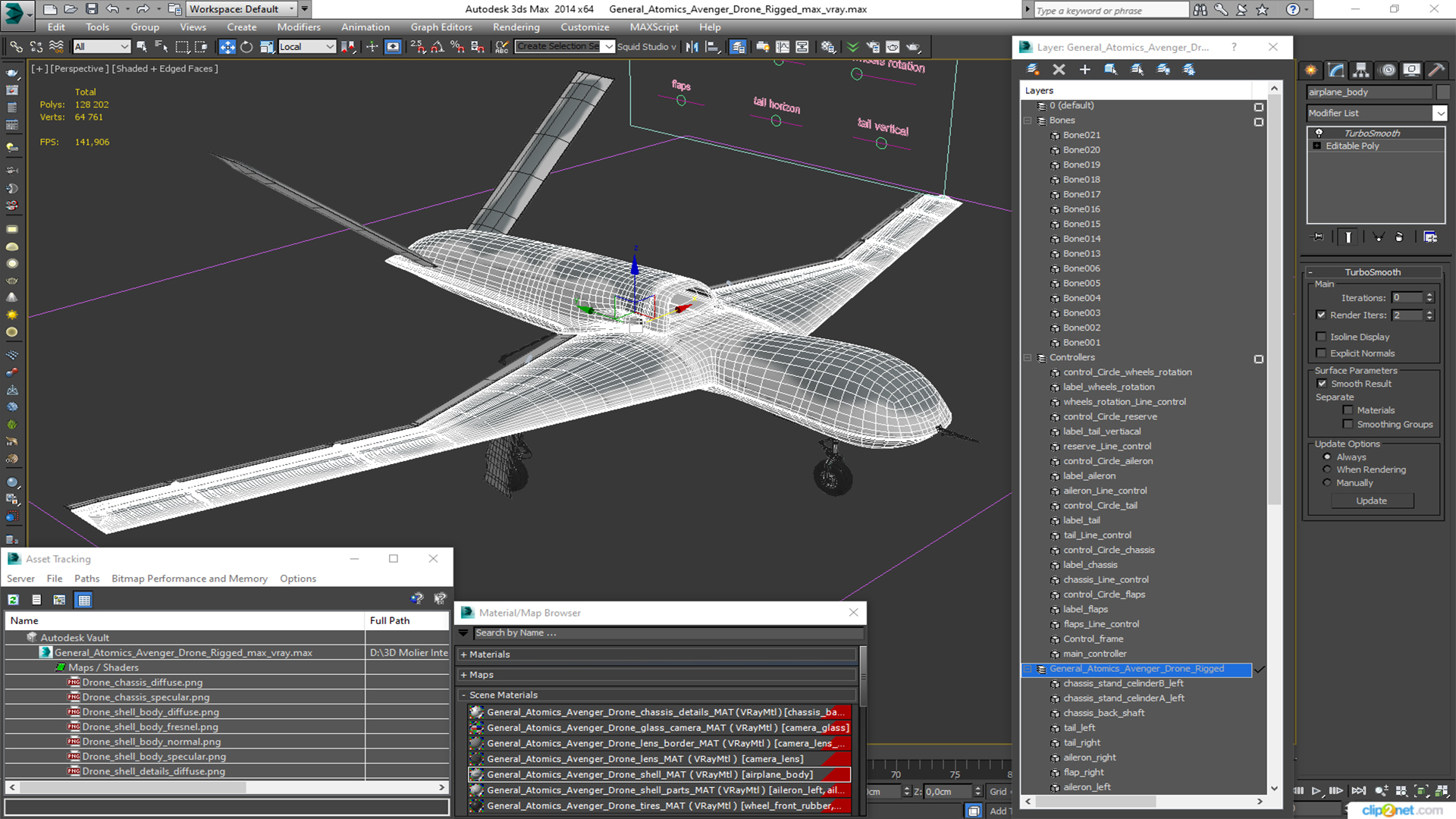Save the file with the floppy icon
Image resolution: width=1456 pixels, height=819 pixels.
[x=91, y=9]
